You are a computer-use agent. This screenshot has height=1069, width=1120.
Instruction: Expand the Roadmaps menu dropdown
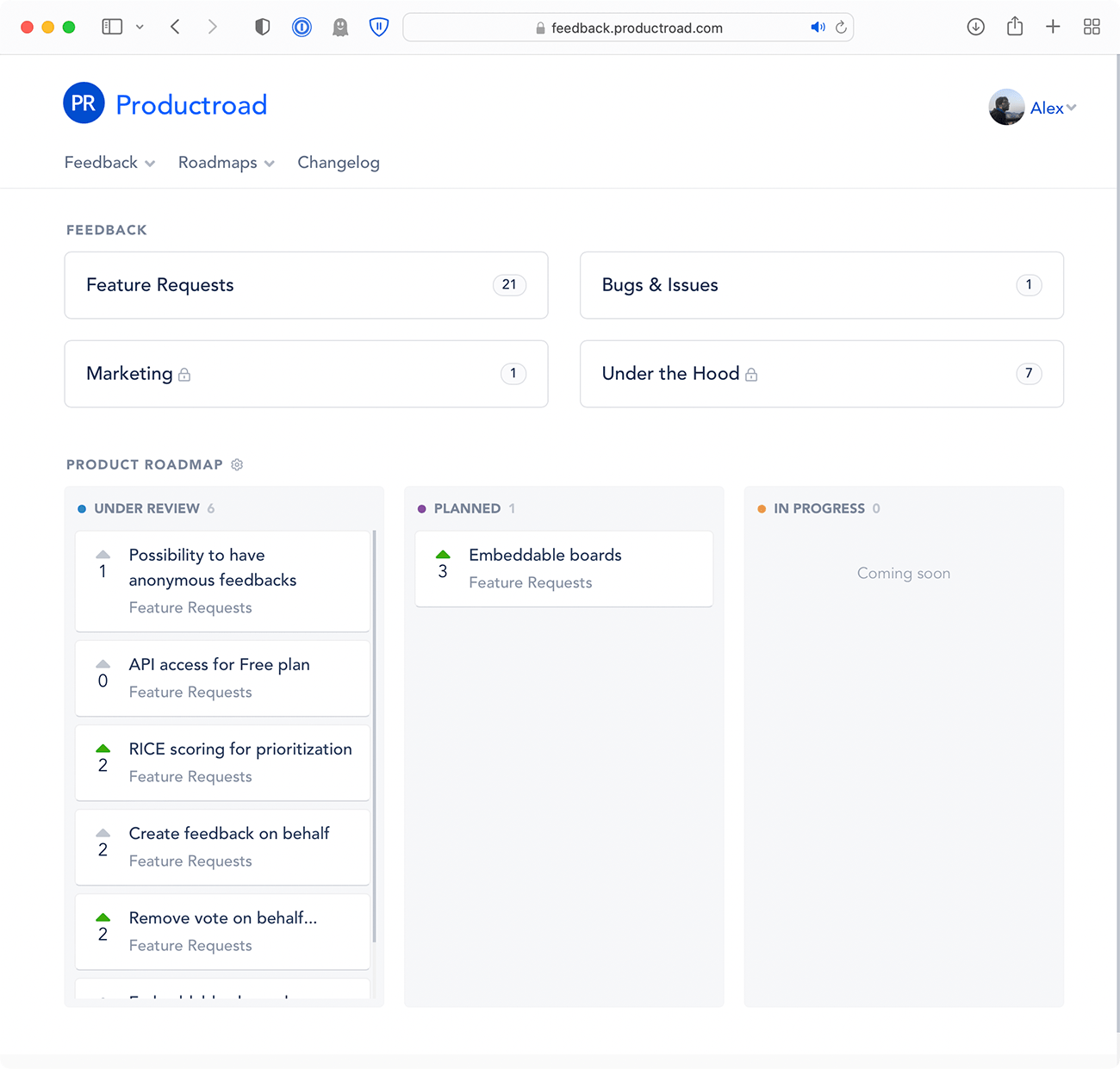(x=226, y=163)
